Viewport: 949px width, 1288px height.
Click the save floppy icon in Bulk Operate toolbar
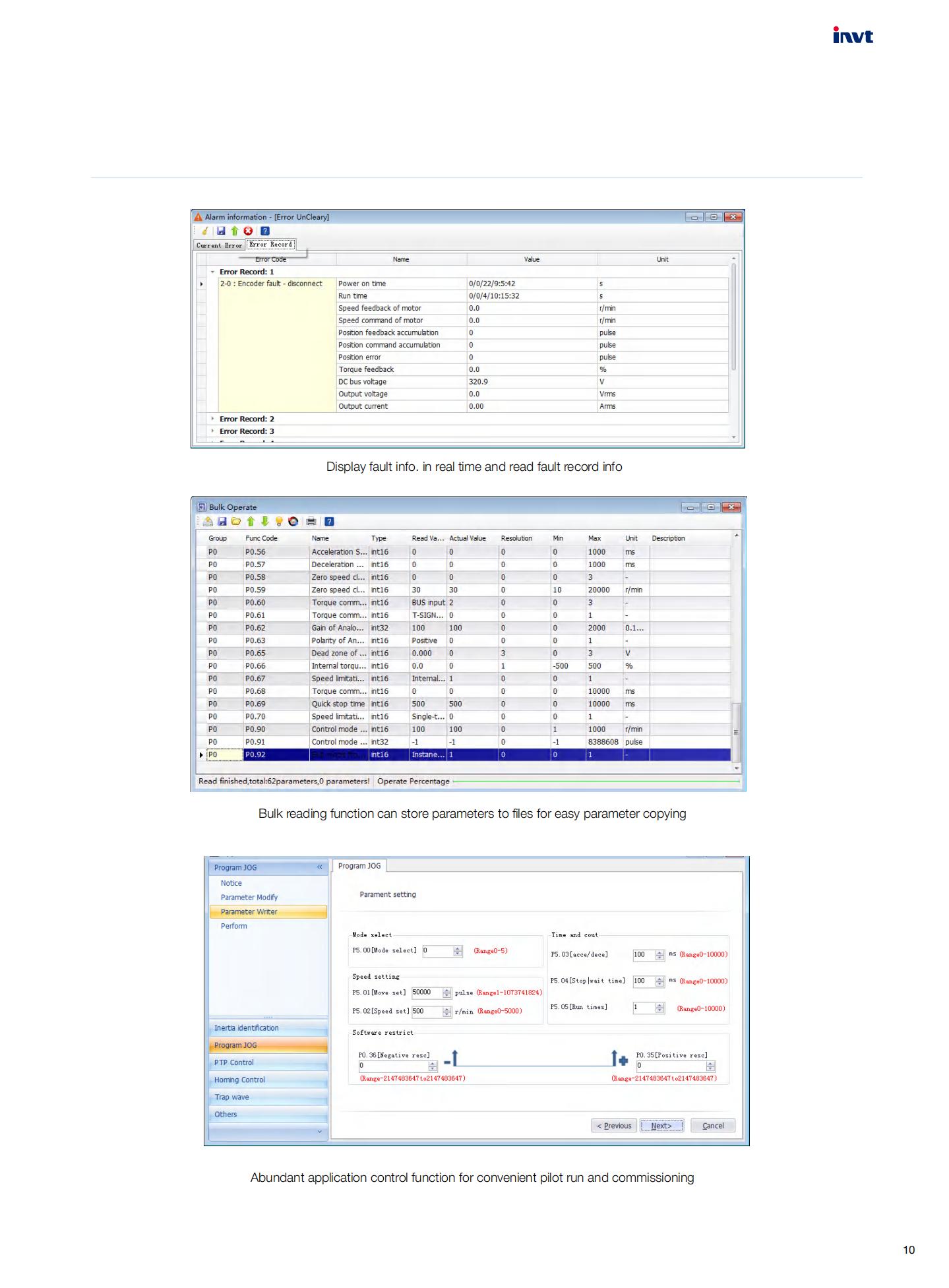tap(222, 522)
